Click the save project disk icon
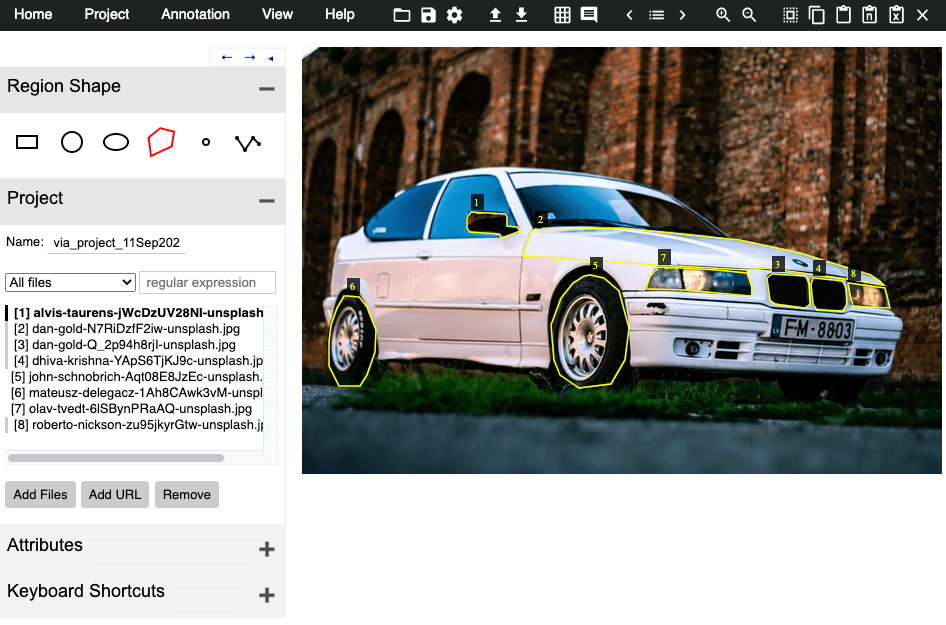 tap(428, 15)
